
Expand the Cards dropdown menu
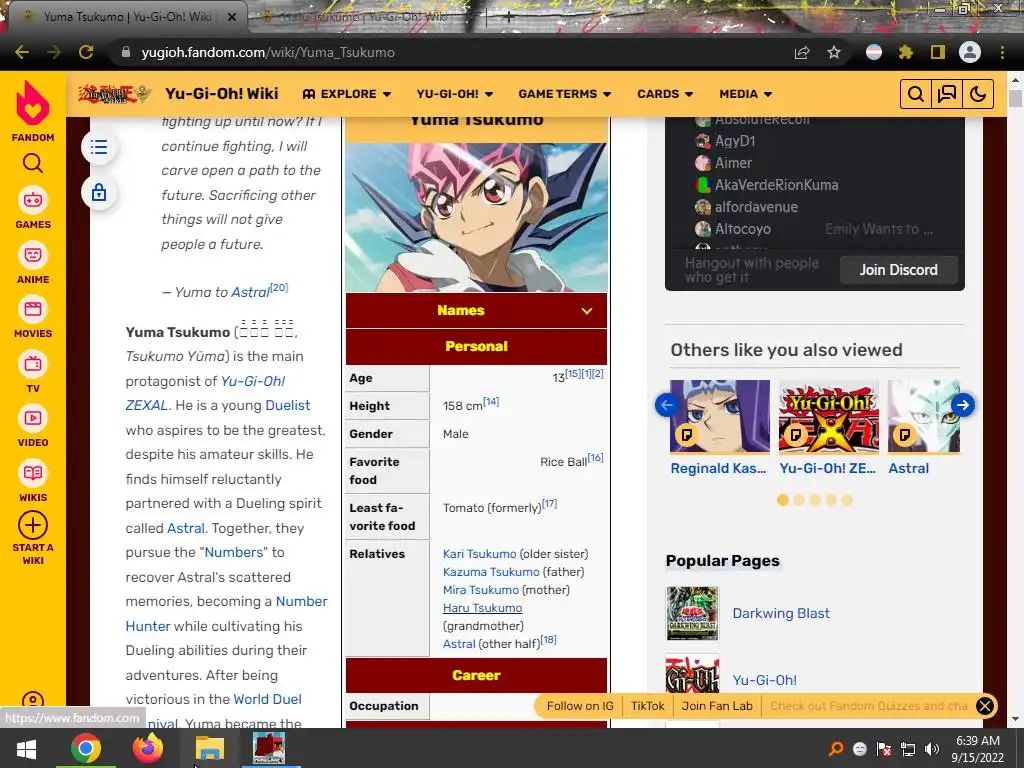click(665, 94)
